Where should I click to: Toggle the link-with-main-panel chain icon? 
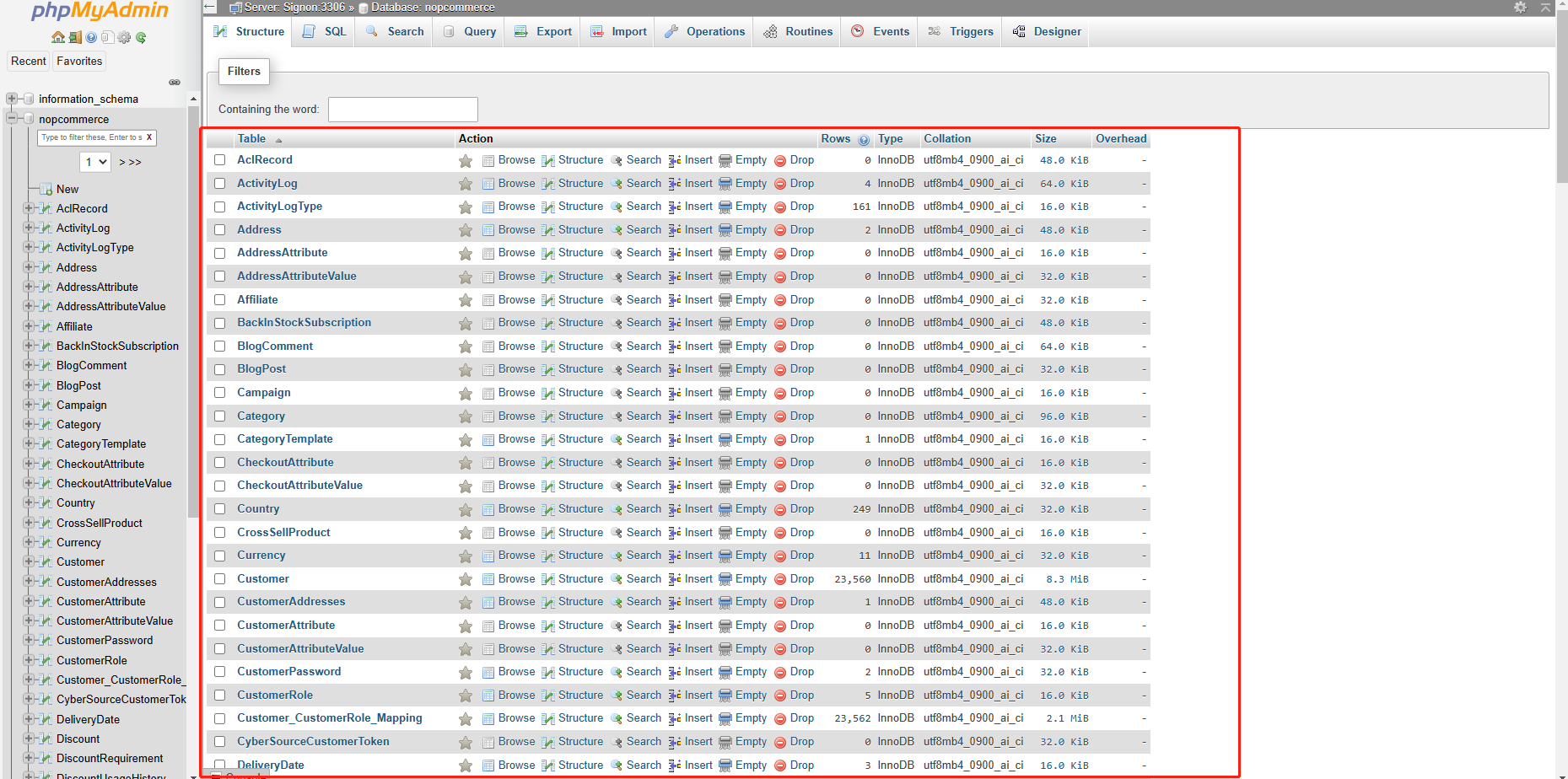coord(175,82)
